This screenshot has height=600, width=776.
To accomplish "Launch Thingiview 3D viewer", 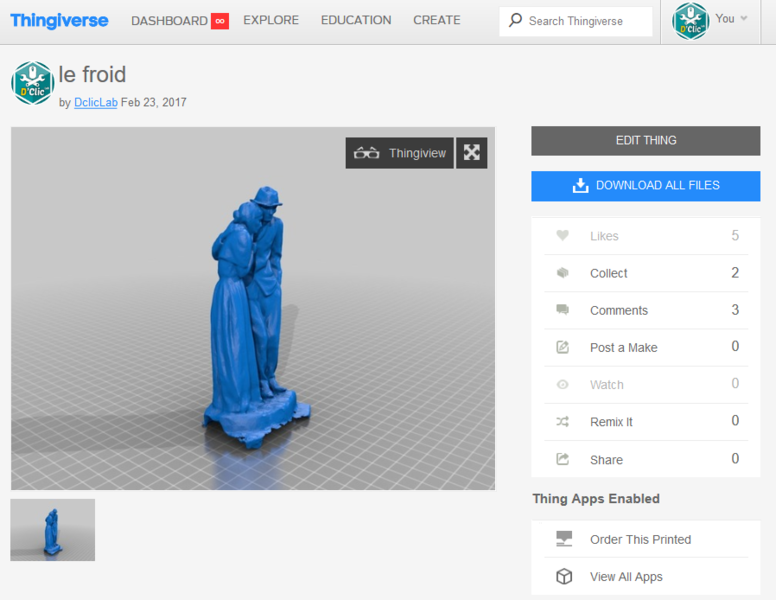I will click(399, 153).
